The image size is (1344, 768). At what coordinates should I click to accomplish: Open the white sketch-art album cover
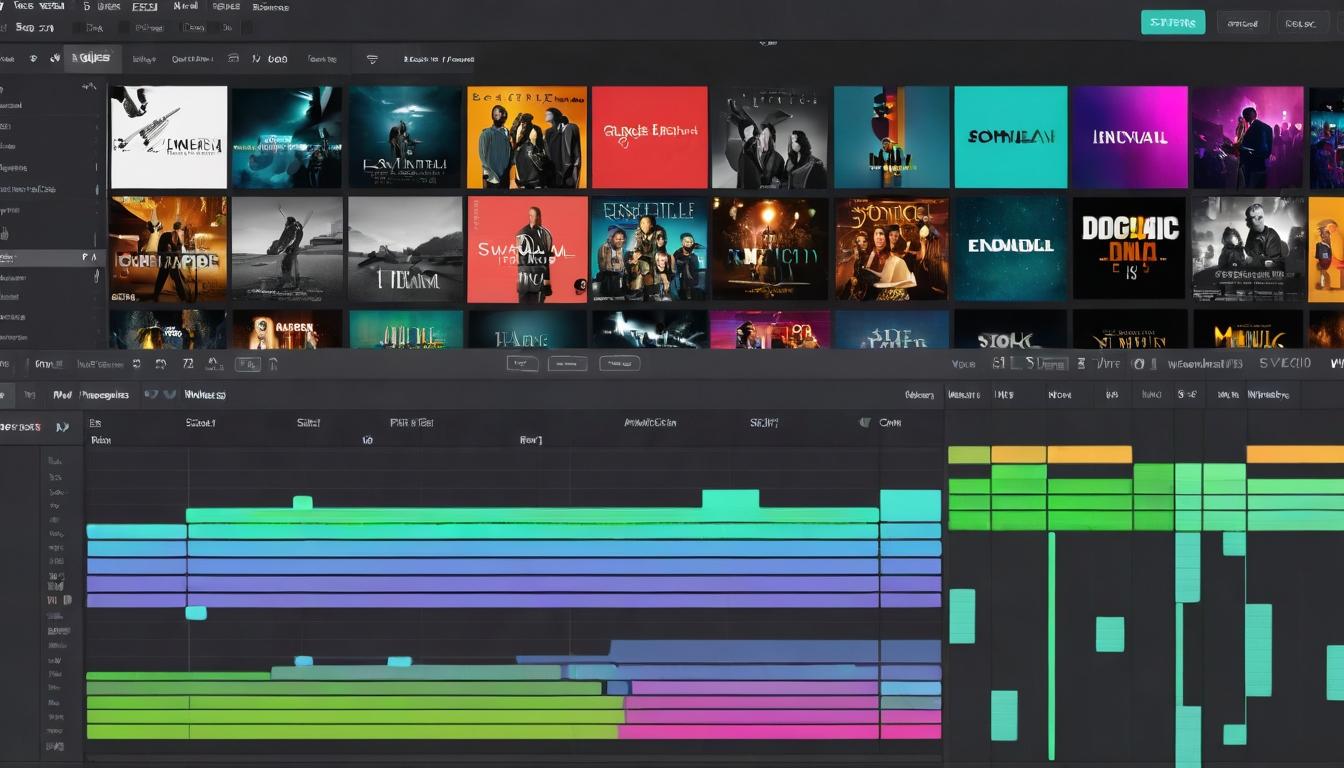pyautogui.click(x=169, y=137)
